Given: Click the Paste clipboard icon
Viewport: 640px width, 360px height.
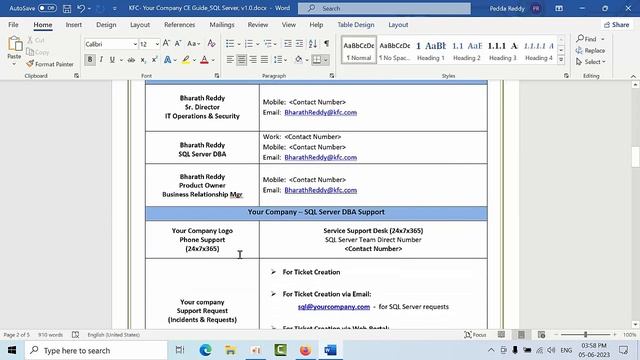Looking at the screenshot, I should [15, 44].
